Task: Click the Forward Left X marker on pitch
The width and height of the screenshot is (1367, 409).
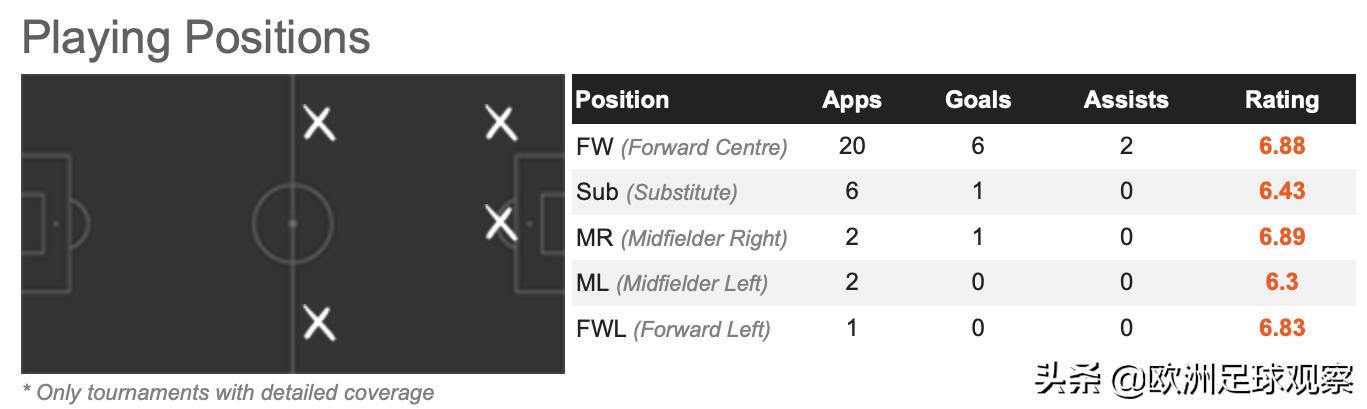Action: (501, 123)
